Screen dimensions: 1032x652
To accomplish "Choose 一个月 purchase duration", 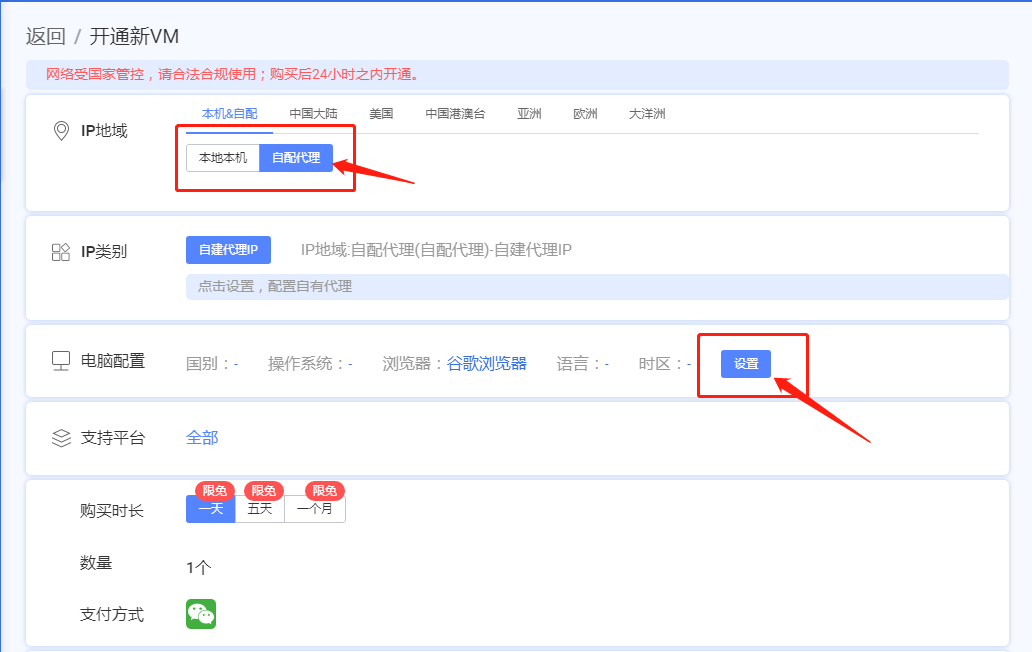I will (315, 509).
